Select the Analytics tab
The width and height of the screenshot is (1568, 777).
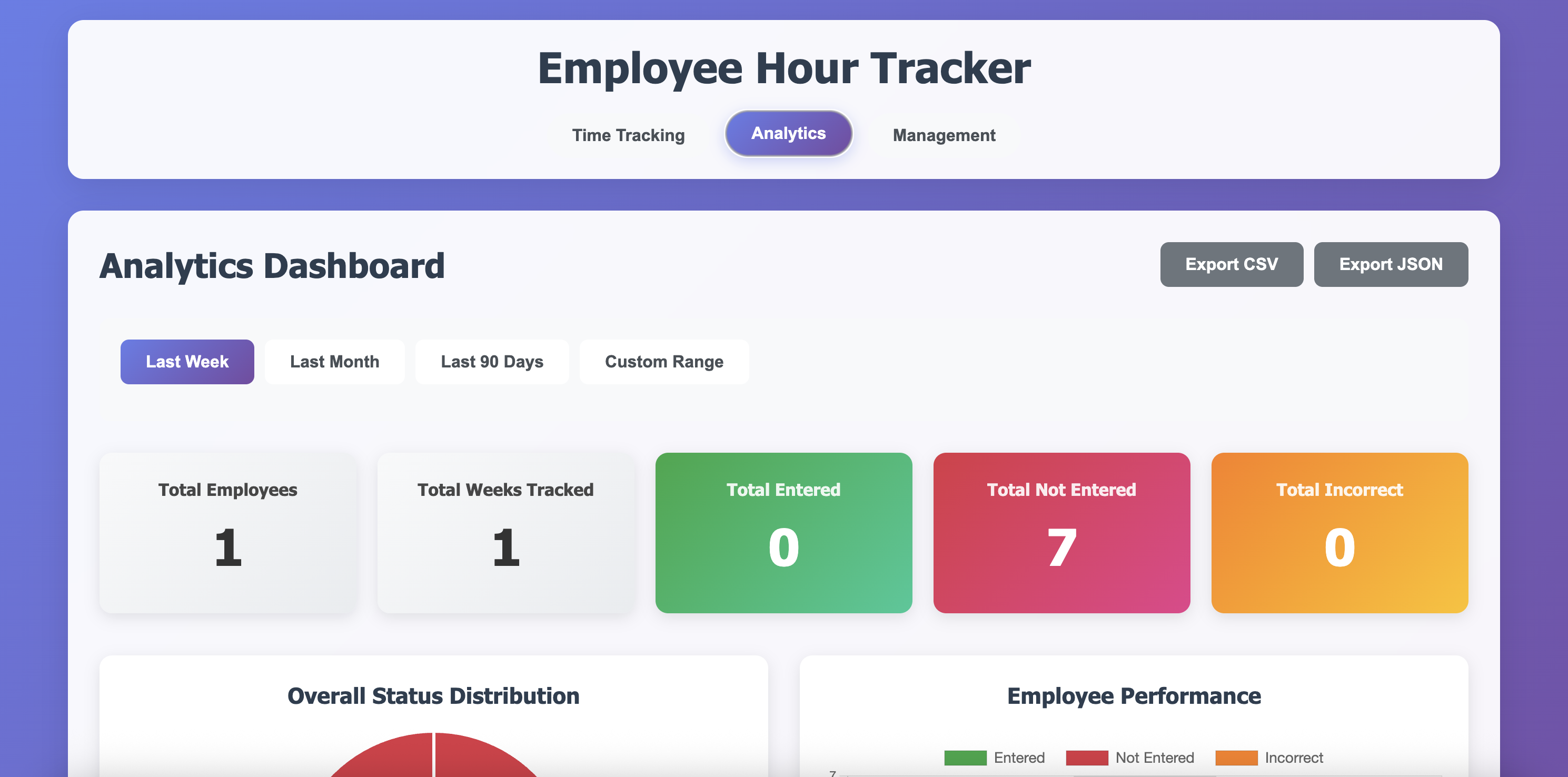pos(788,133)
